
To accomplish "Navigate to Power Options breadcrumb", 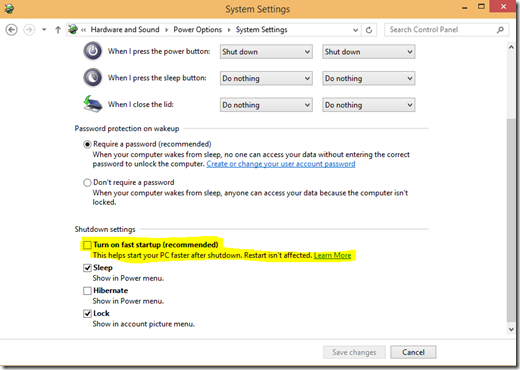I will [x=198, y=30].
